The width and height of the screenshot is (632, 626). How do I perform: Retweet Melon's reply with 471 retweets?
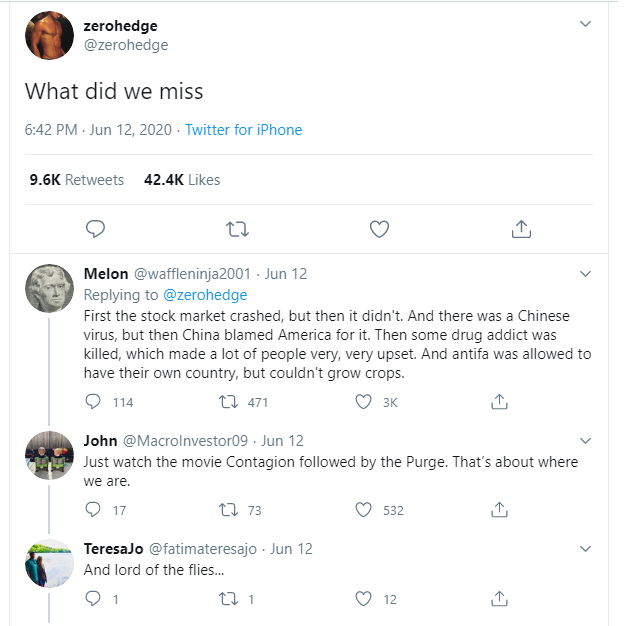point(228,402)
